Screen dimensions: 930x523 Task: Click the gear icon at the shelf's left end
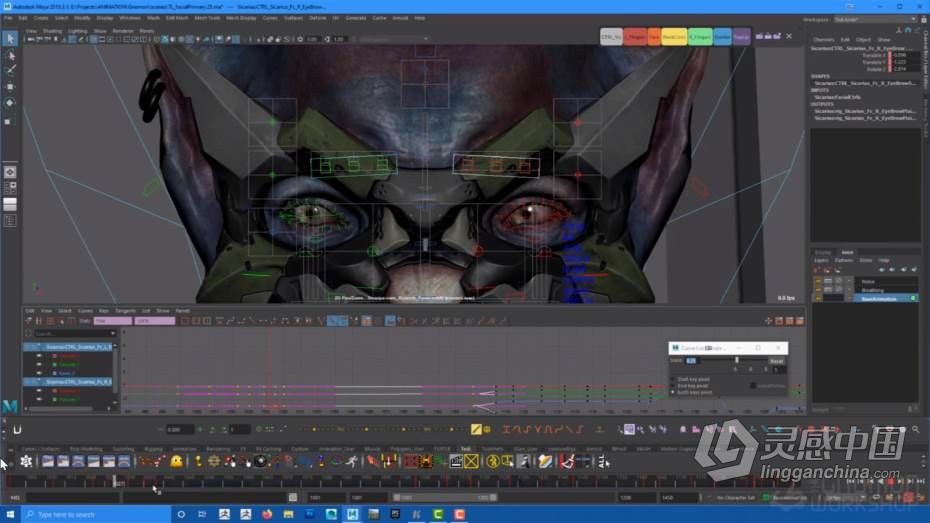[x=26, y=461]
